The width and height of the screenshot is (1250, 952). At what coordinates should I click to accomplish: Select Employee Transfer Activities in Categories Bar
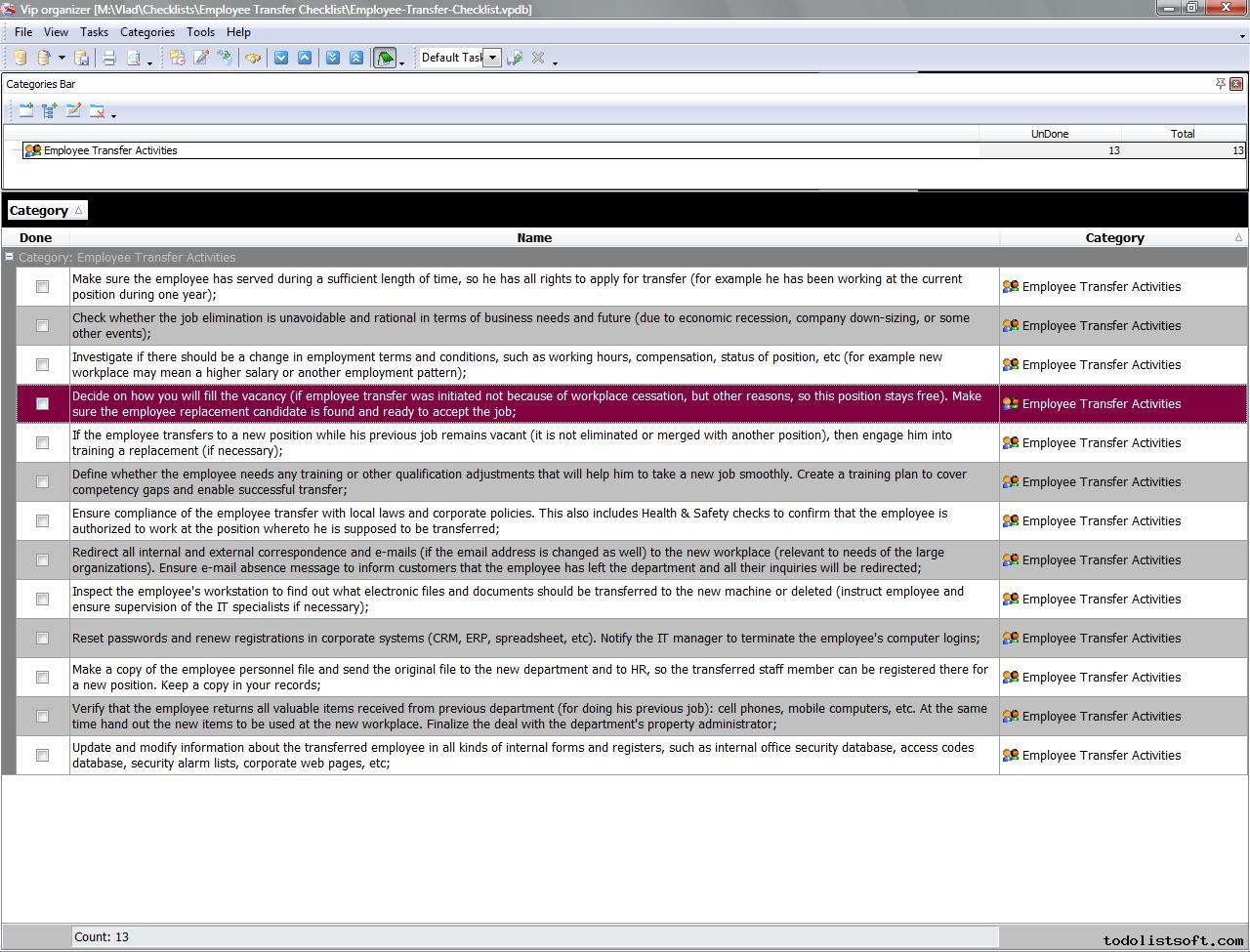tap(109, 150)
